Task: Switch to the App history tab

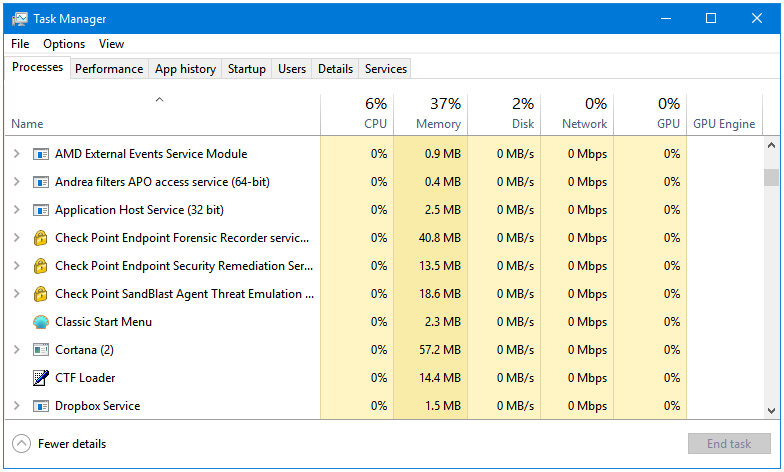Action: (185, 68)
